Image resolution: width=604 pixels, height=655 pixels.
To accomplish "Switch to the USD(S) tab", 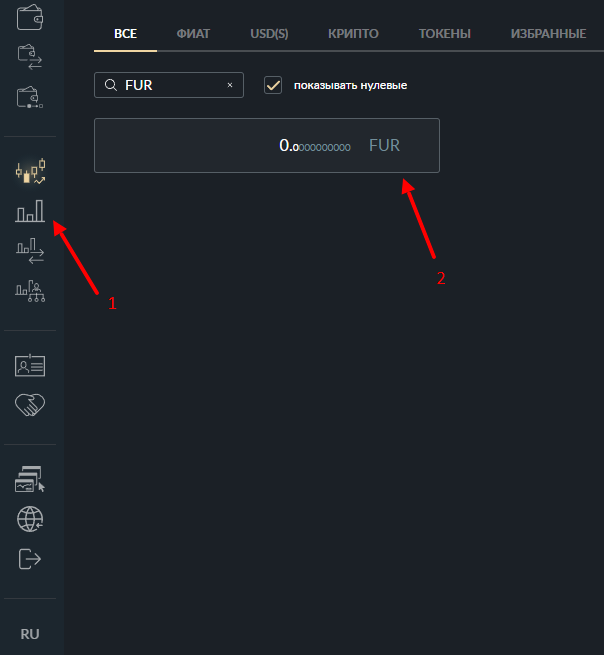I will (269, 34).
